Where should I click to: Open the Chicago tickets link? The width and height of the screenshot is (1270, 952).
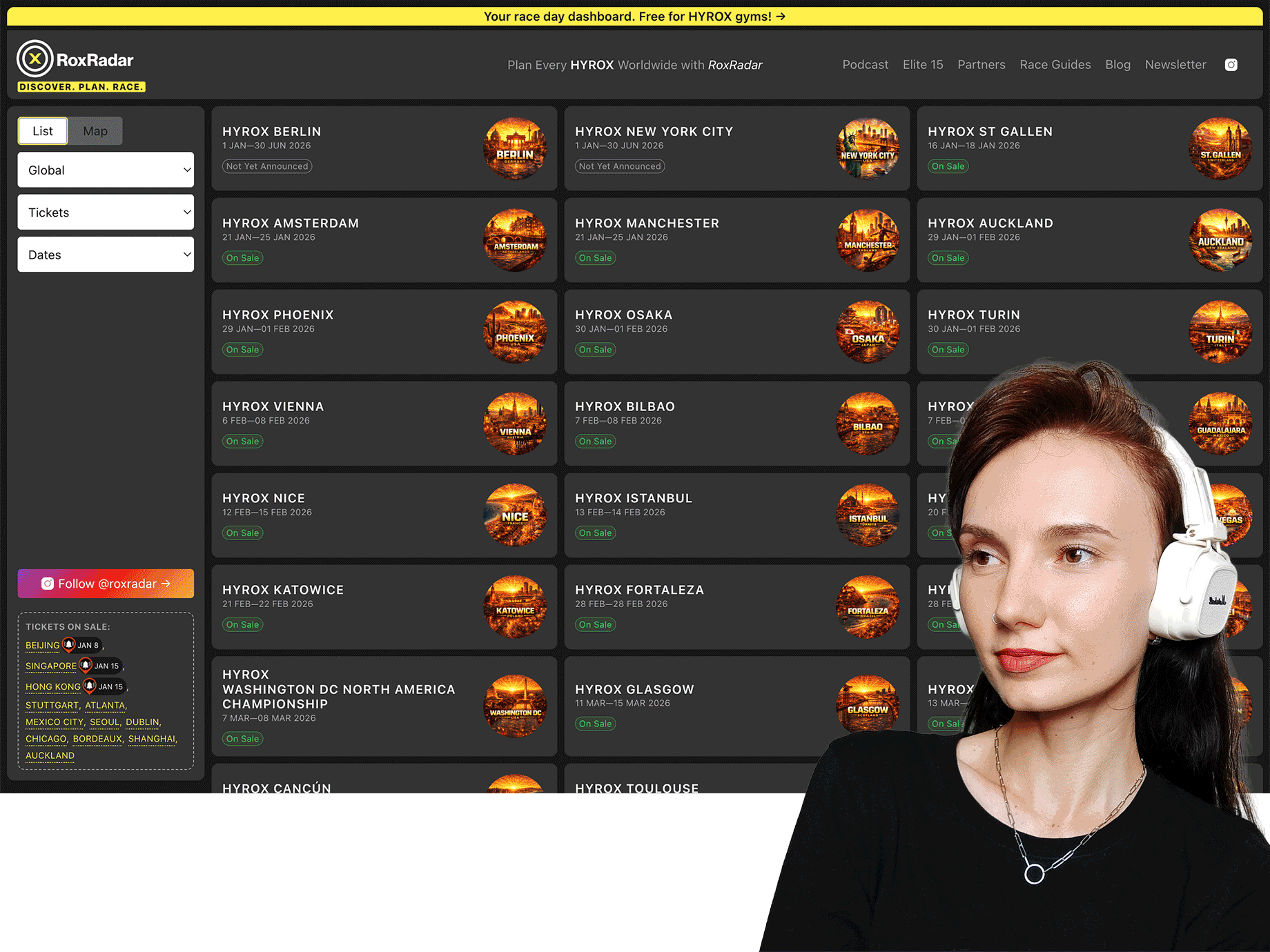pyautogui.click(x=46, y=739)
